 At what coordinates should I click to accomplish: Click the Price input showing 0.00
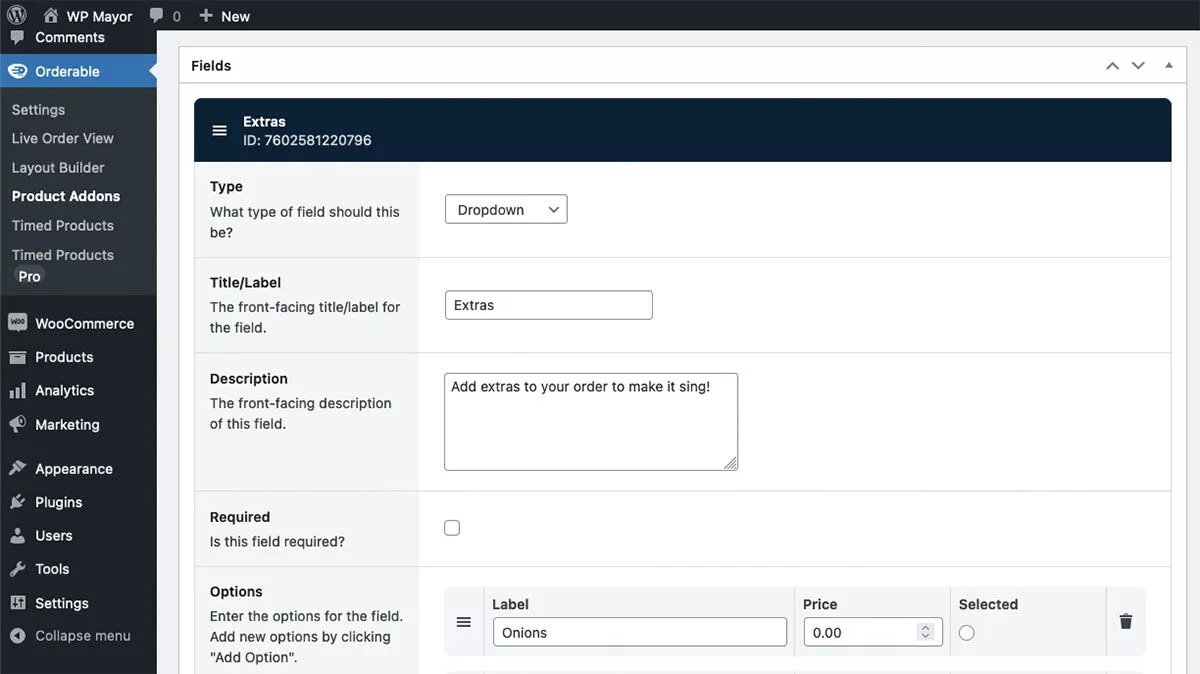click(873, 632)
